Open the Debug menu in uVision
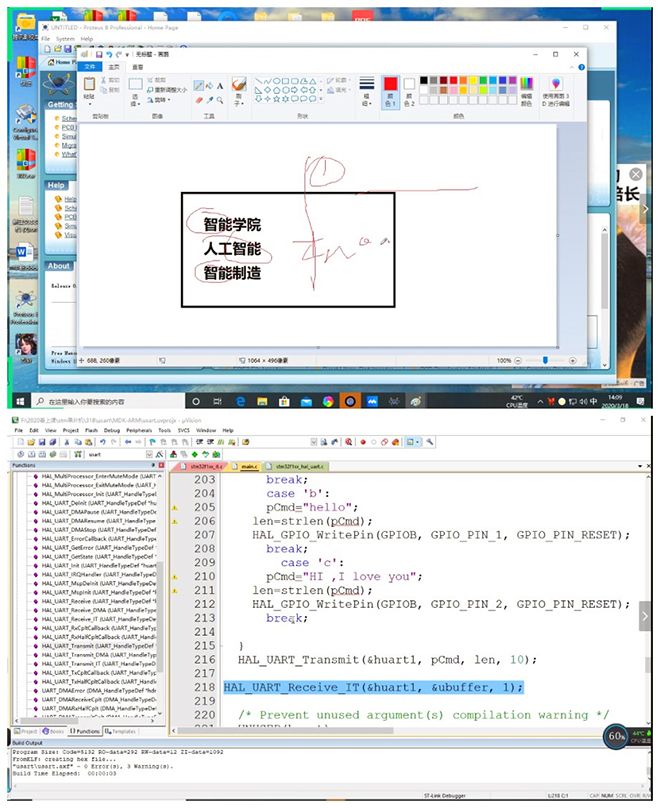The width and height of the screenshot is (660, 808). (112, 430)
